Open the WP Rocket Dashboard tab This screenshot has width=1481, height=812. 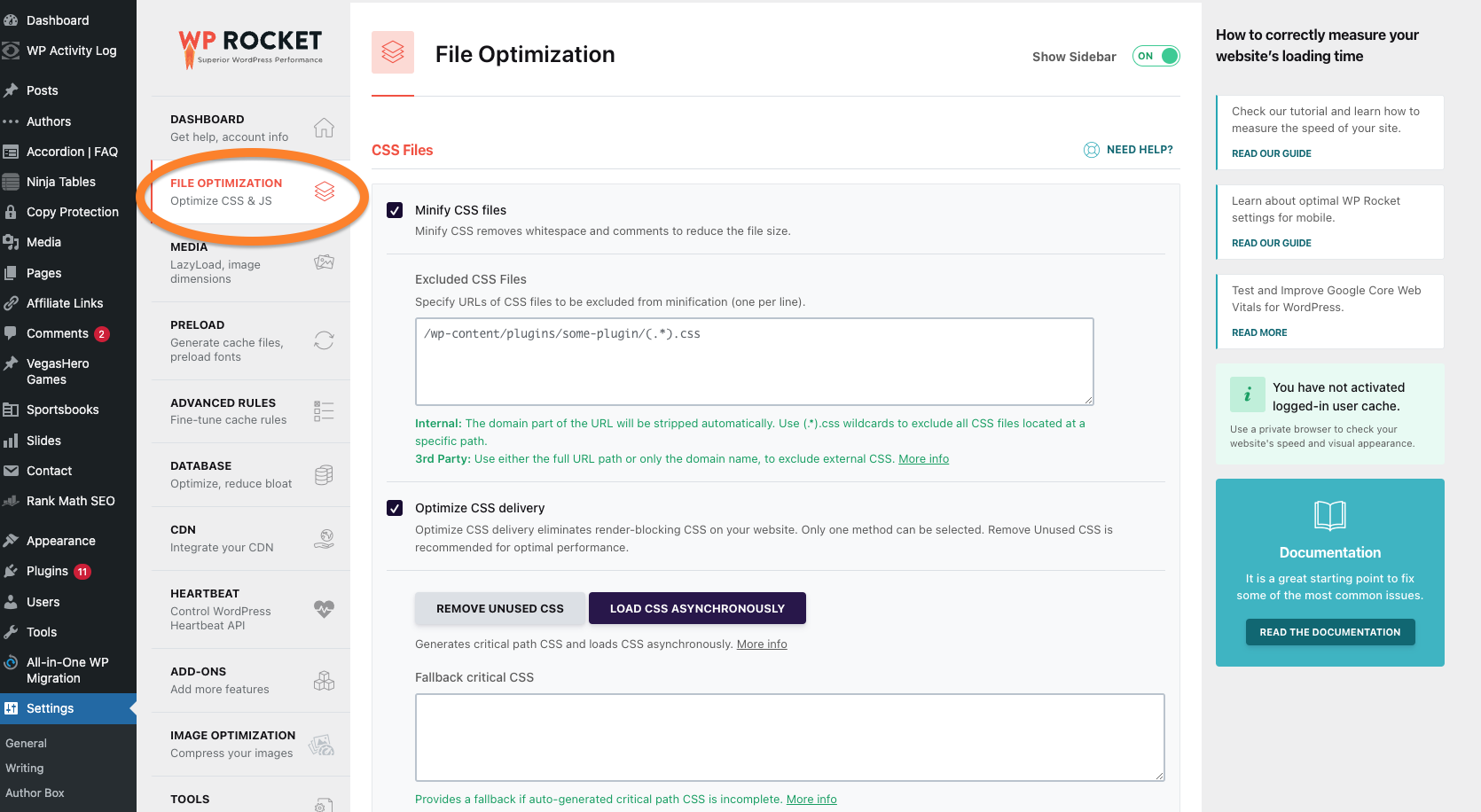point(251,128)
